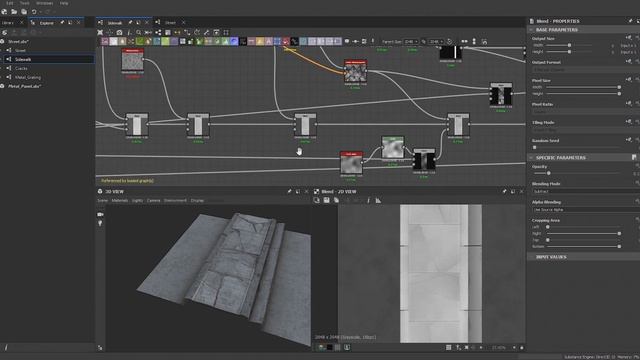This screenshot has height=360, width=640.
Task: Open Camera menu in 3D View
Action: pyautogui.click(x=153, y=200)
